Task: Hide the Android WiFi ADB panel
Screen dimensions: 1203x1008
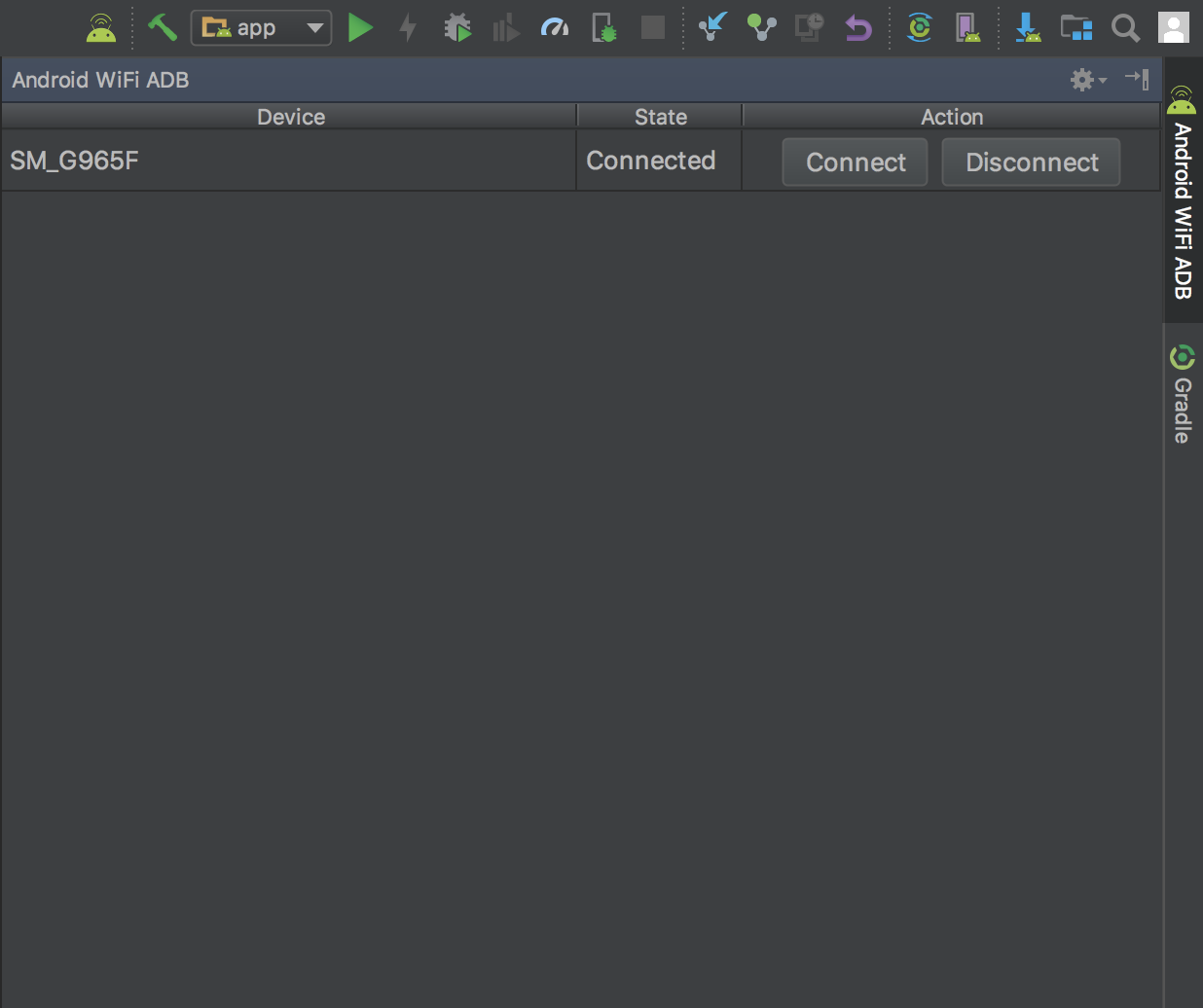Action: tap(1137, 79)
